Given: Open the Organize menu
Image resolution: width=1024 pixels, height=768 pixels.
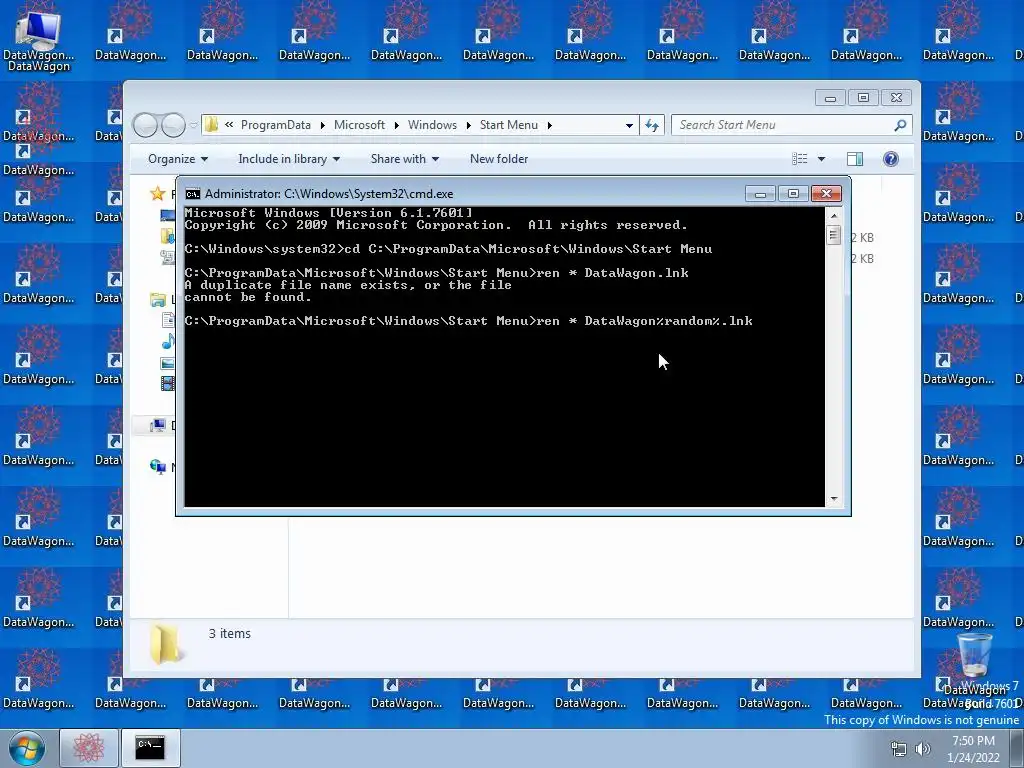Looking at the screenshot, I should (x=178, y=159).
